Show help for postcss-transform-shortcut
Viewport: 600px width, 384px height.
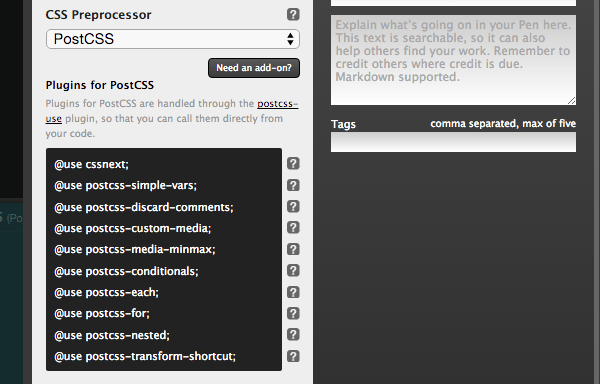pos(293,356)
